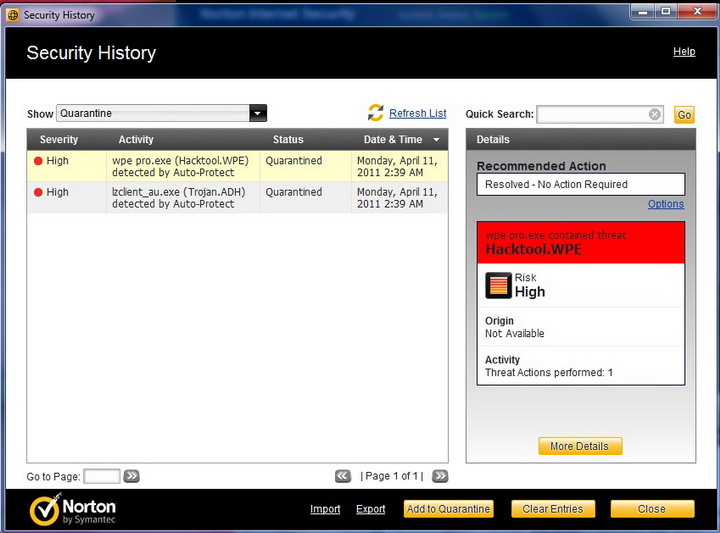Click the red severity dot for wpe pro.exe
This screenshot has height=533, width=720.
coord(38,161)
